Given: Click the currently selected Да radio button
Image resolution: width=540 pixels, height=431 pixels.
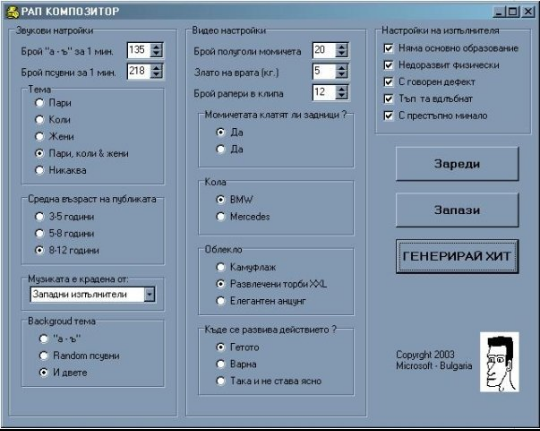Looking at the screenshot, I should click(220, 132).
